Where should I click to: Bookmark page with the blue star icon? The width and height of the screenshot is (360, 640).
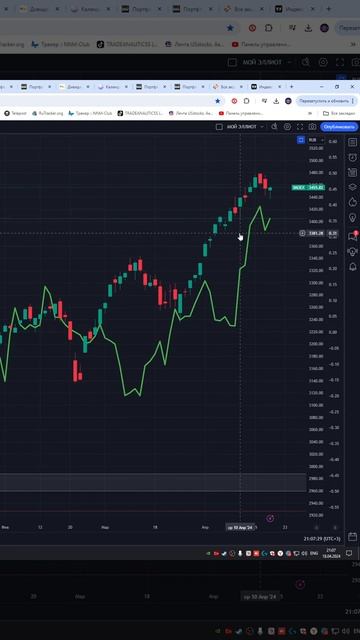218,101
